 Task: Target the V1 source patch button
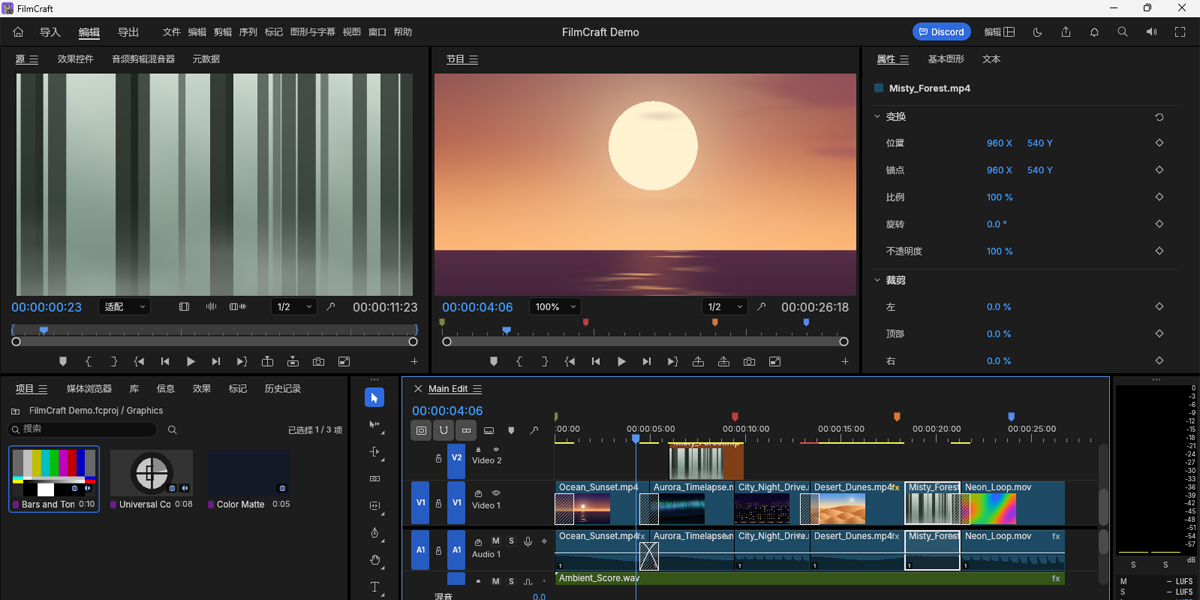(420, 503)
